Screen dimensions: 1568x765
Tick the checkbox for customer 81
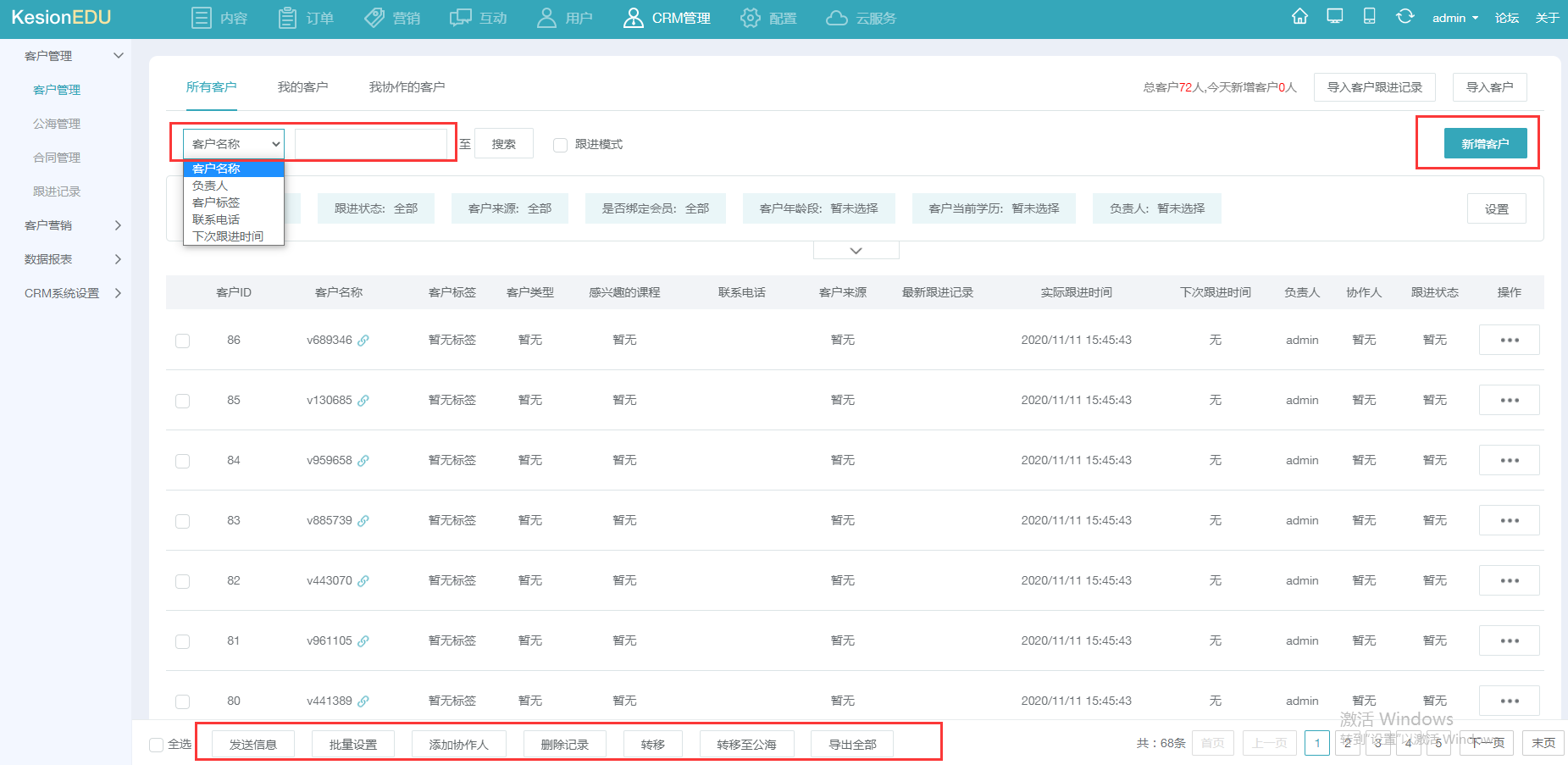coord(182,641)
